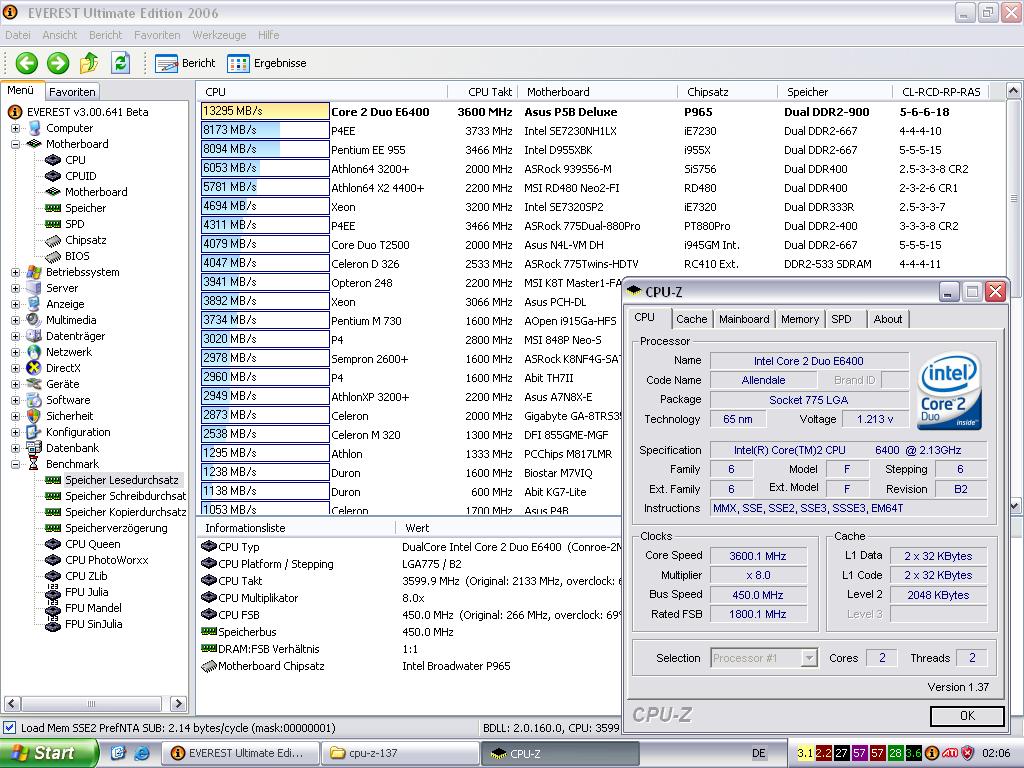Screen dimensions: 1024x768
Task: Open the Werkzeuge menu
Action: tap(219, 35)
